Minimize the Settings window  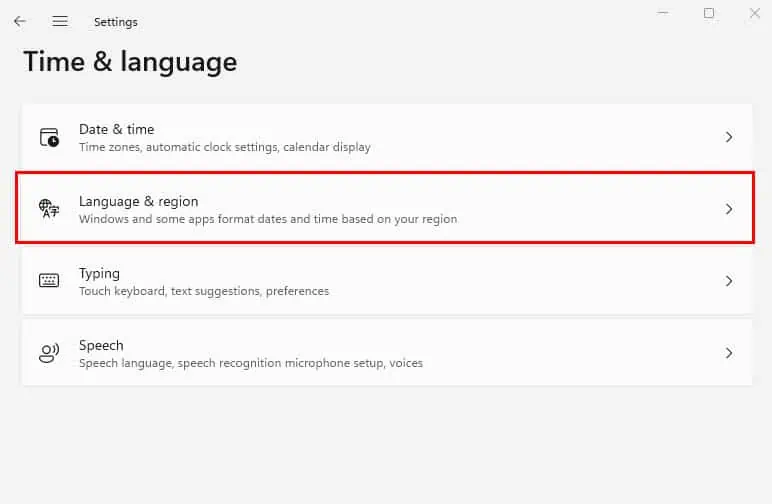pyautogui.click(x=664, y=13)
